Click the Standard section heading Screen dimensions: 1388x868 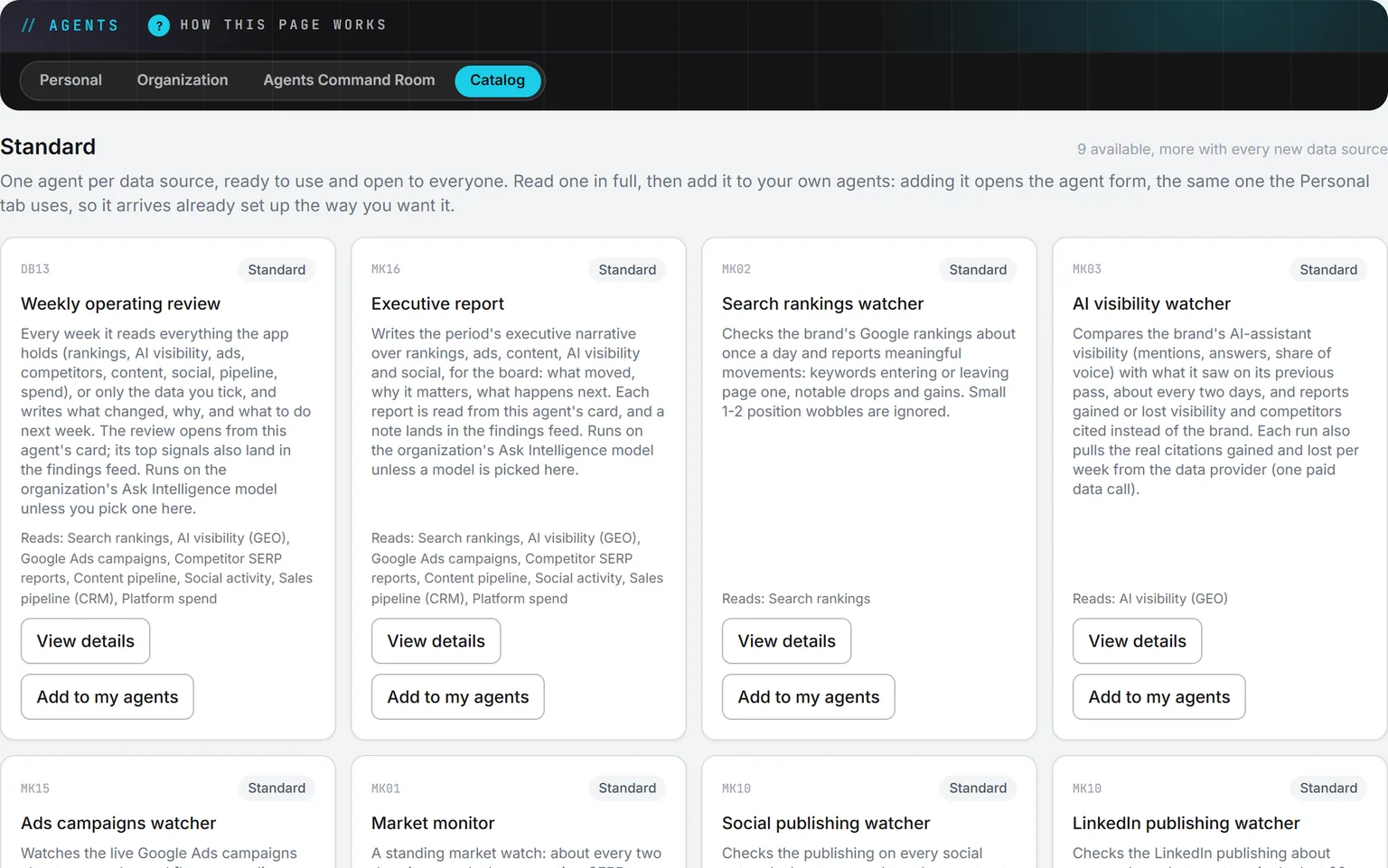click(48, 146)
